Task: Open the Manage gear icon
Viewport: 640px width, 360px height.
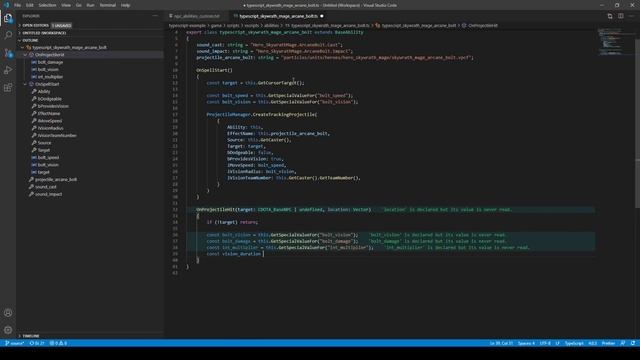Action: [x=8, y=330]
